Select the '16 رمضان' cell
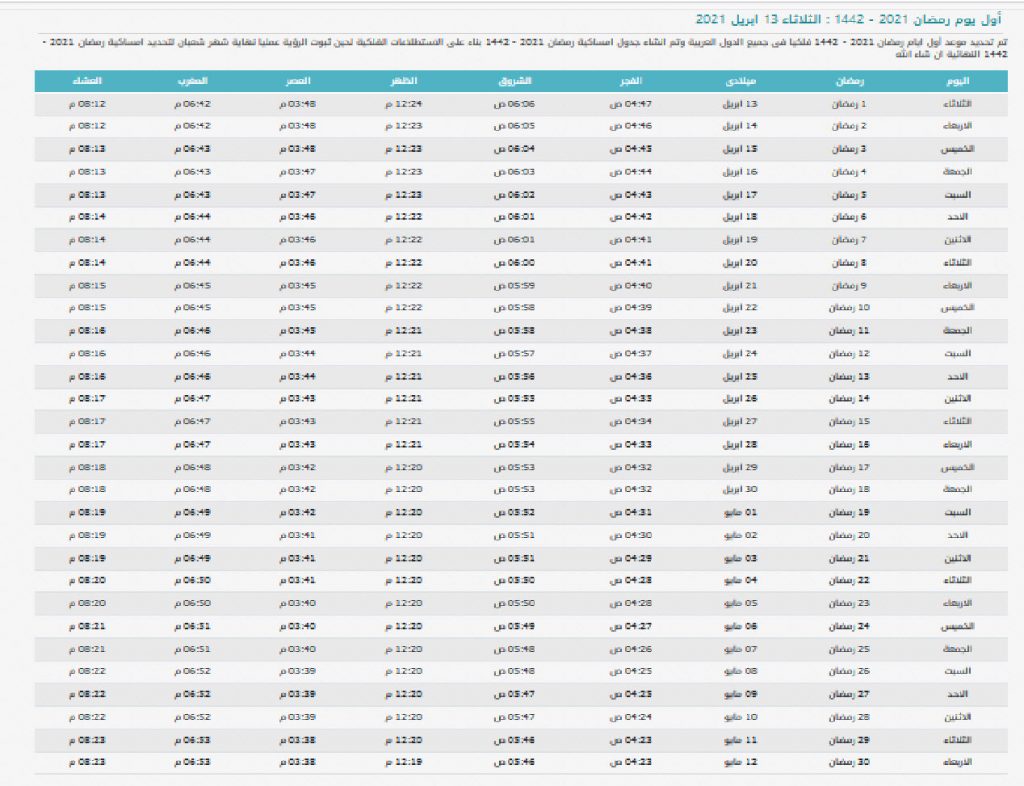The image size is (1024, 786). point(849,445)
